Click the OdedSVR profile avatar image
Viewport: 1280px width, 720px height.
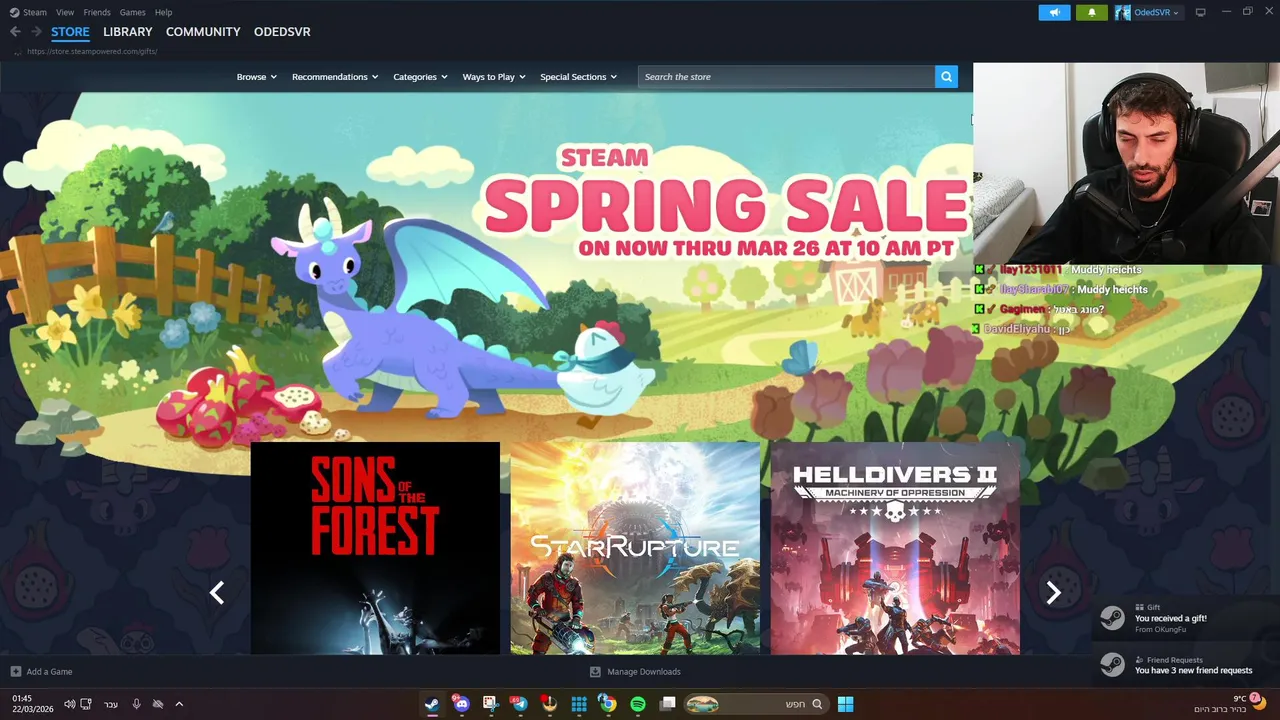pos(1123,12)
